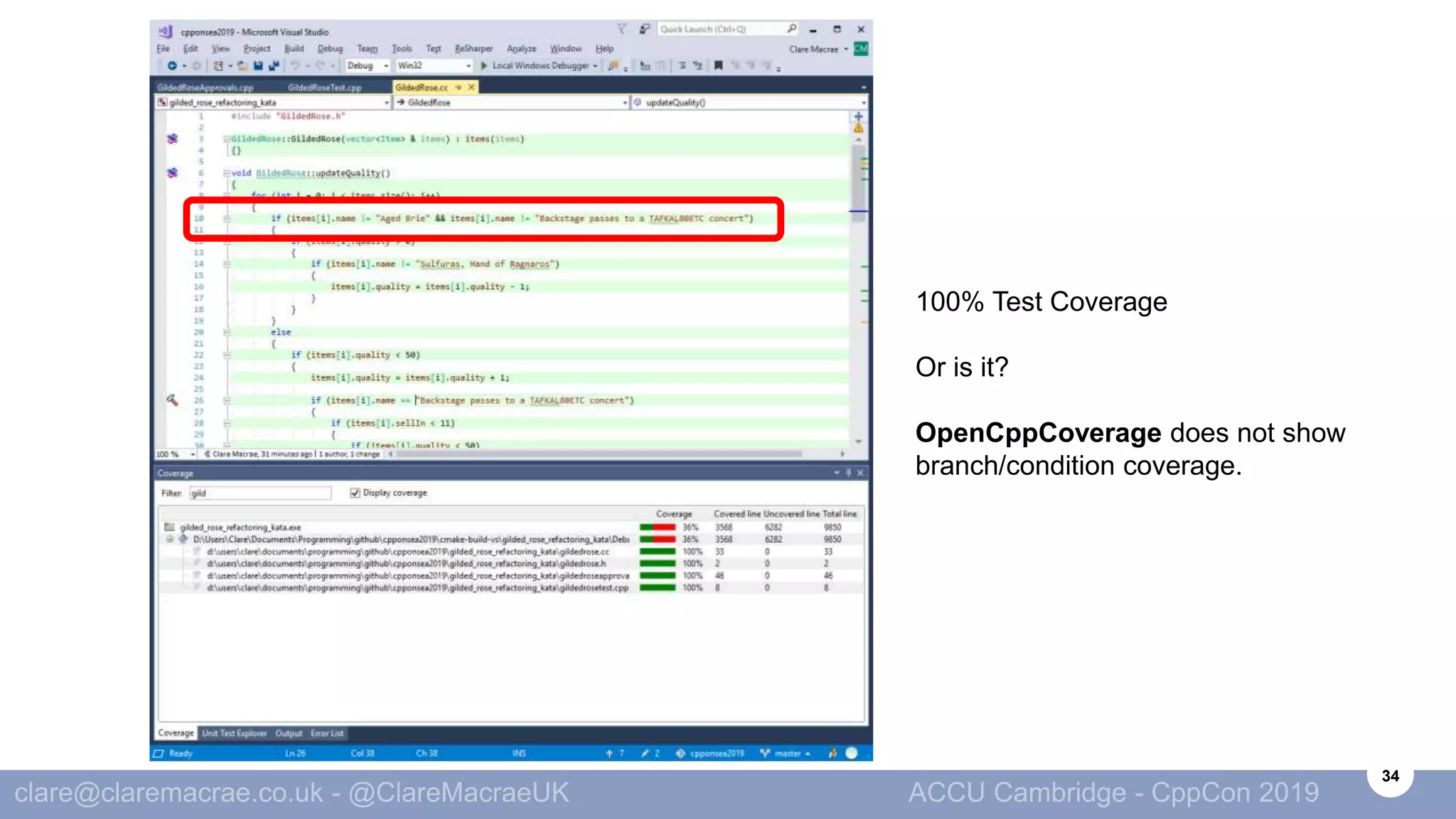
Task: Open the Tools menu
Action: 402,48
